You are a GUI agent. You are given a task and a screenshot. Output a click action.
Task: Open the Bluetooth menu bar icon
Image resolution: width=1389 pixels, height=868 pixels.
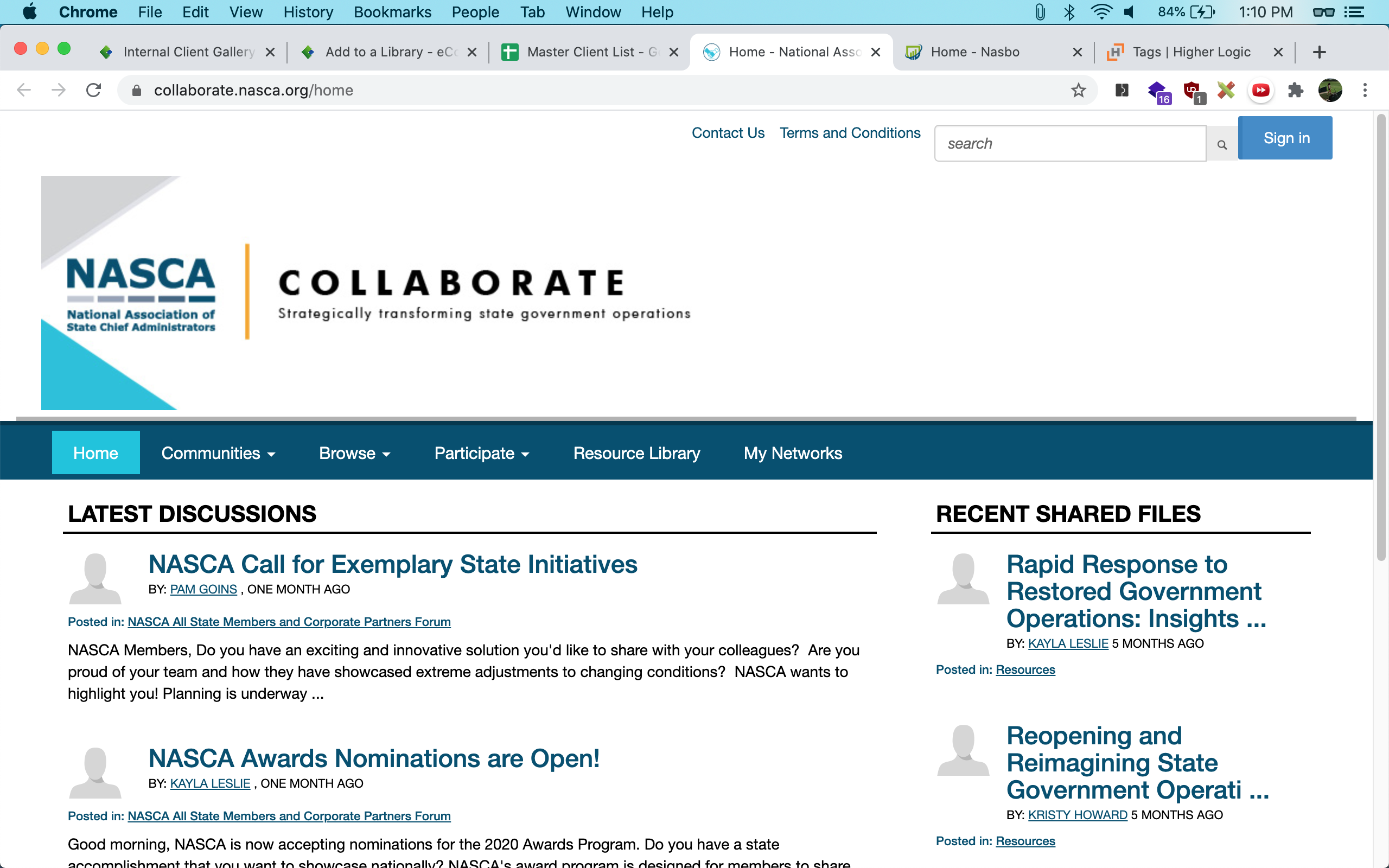[x=1069, y=12]
